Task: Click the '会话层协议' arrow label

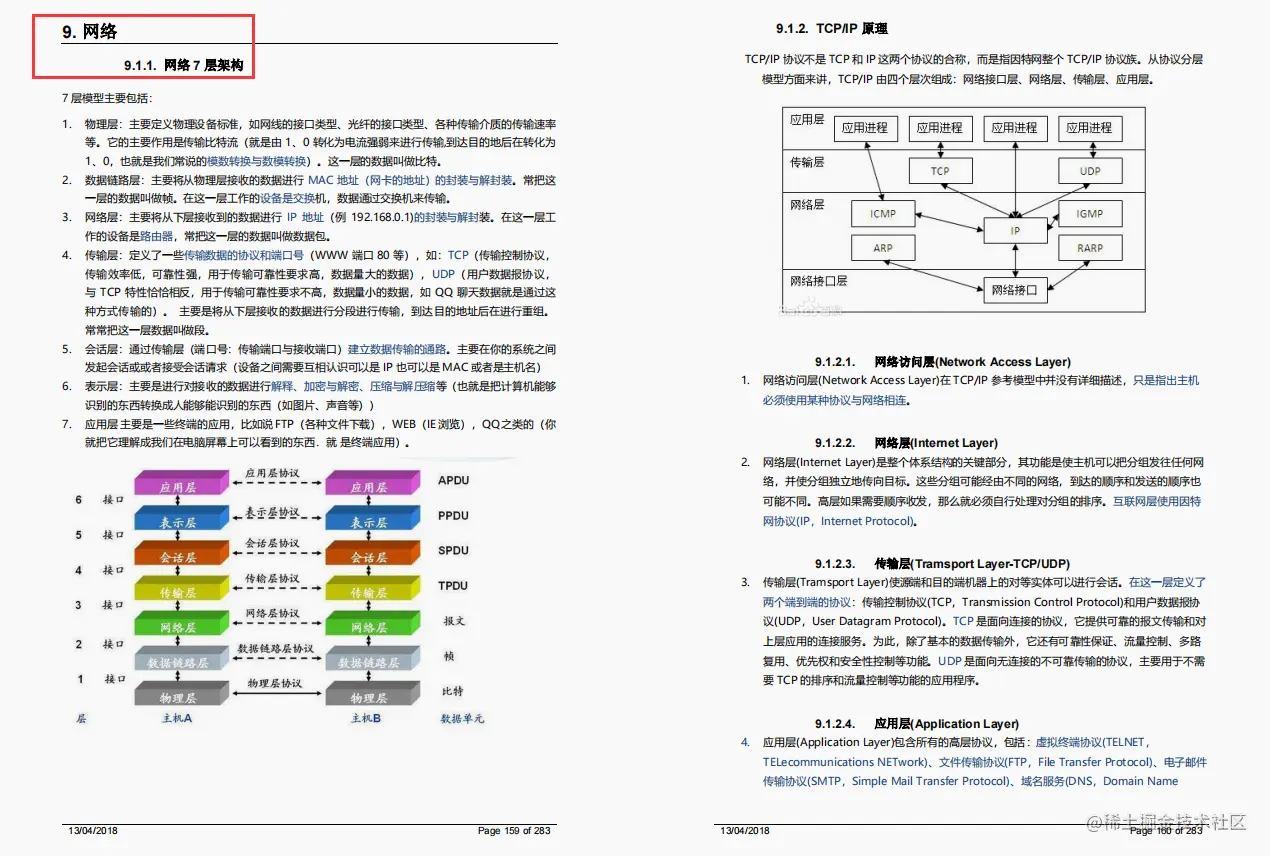Action: [x=272, y=544]
